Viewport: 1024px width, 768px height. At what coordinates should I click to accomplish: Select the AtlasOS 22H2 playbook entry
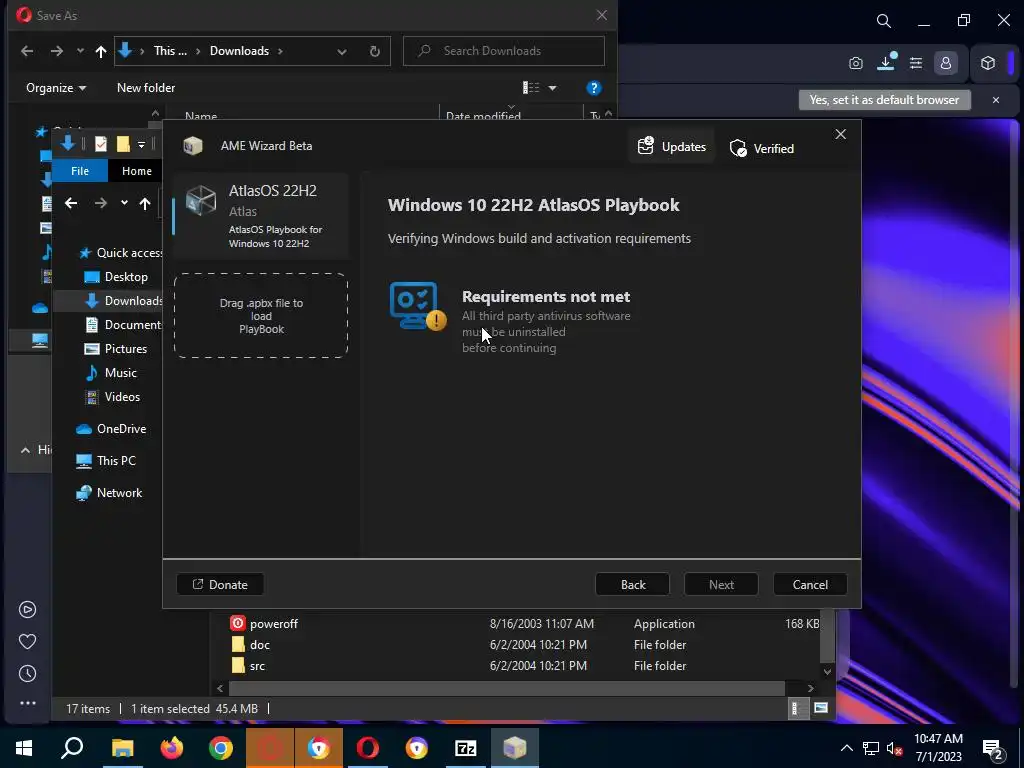pyautogui.click(x=261, y=216)
